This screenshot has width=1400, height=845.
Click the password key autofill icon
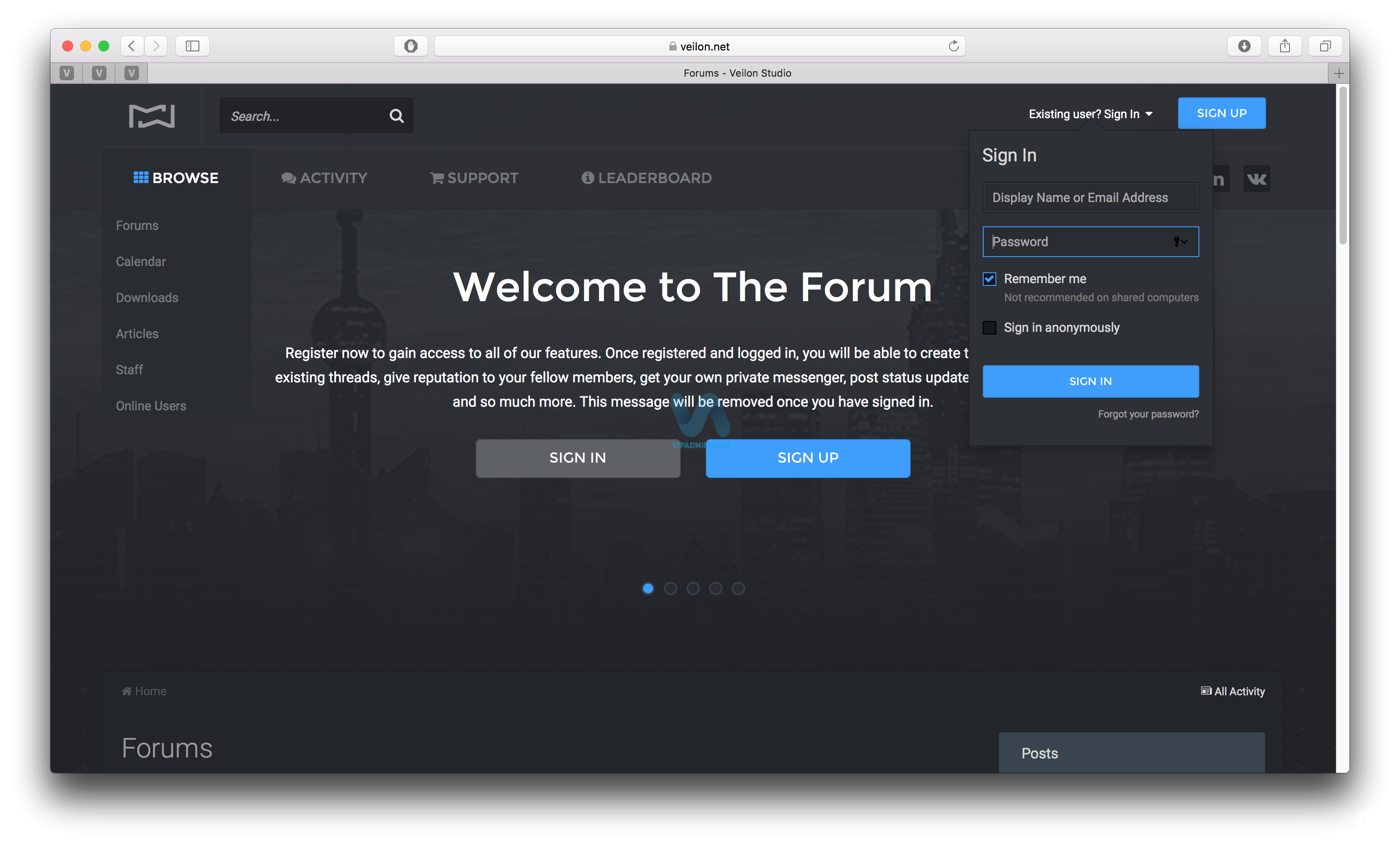[1181, 242]
